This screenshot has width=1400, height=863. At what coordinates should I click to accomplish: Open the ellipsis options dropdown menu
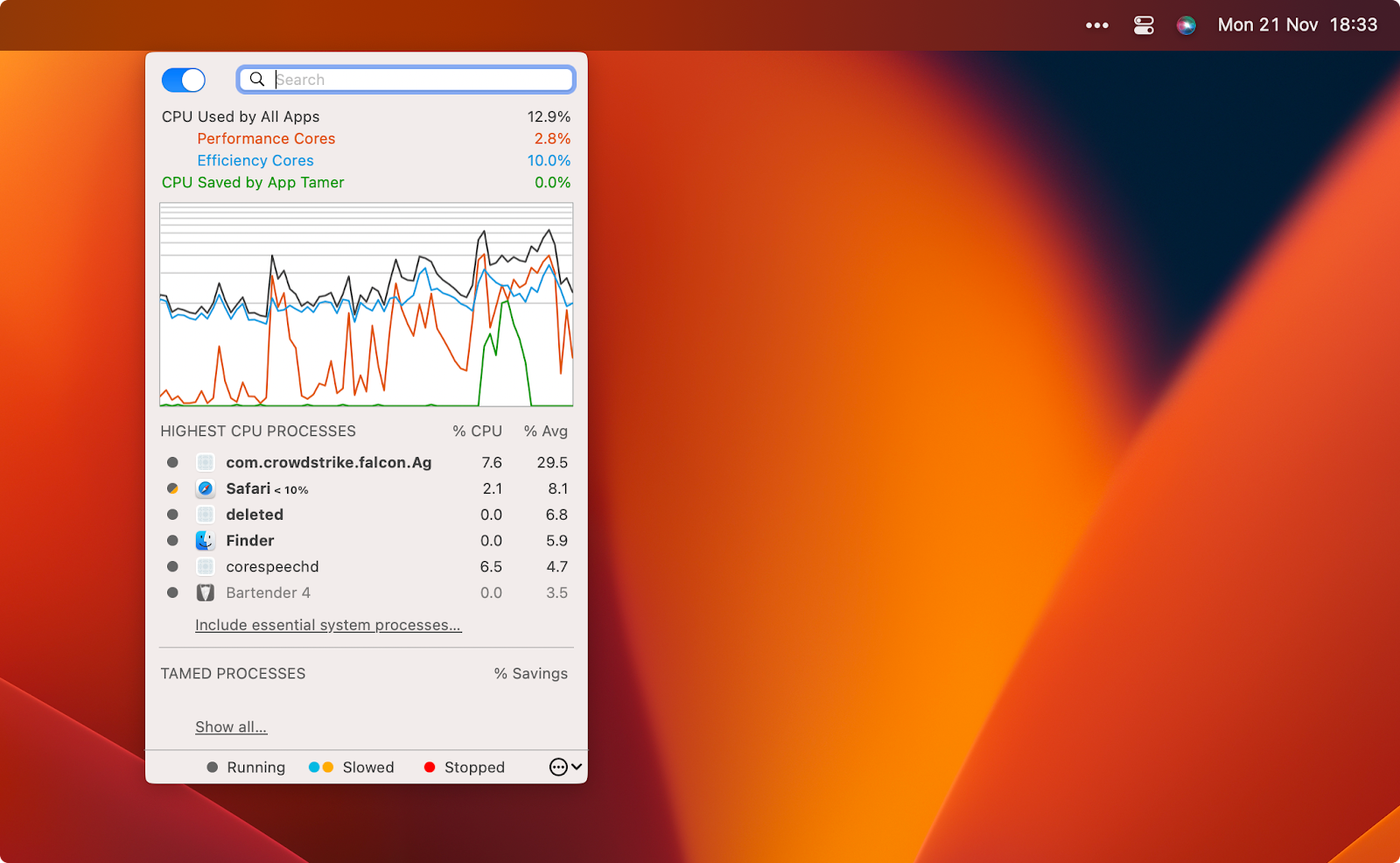click(x=564, y=767)
